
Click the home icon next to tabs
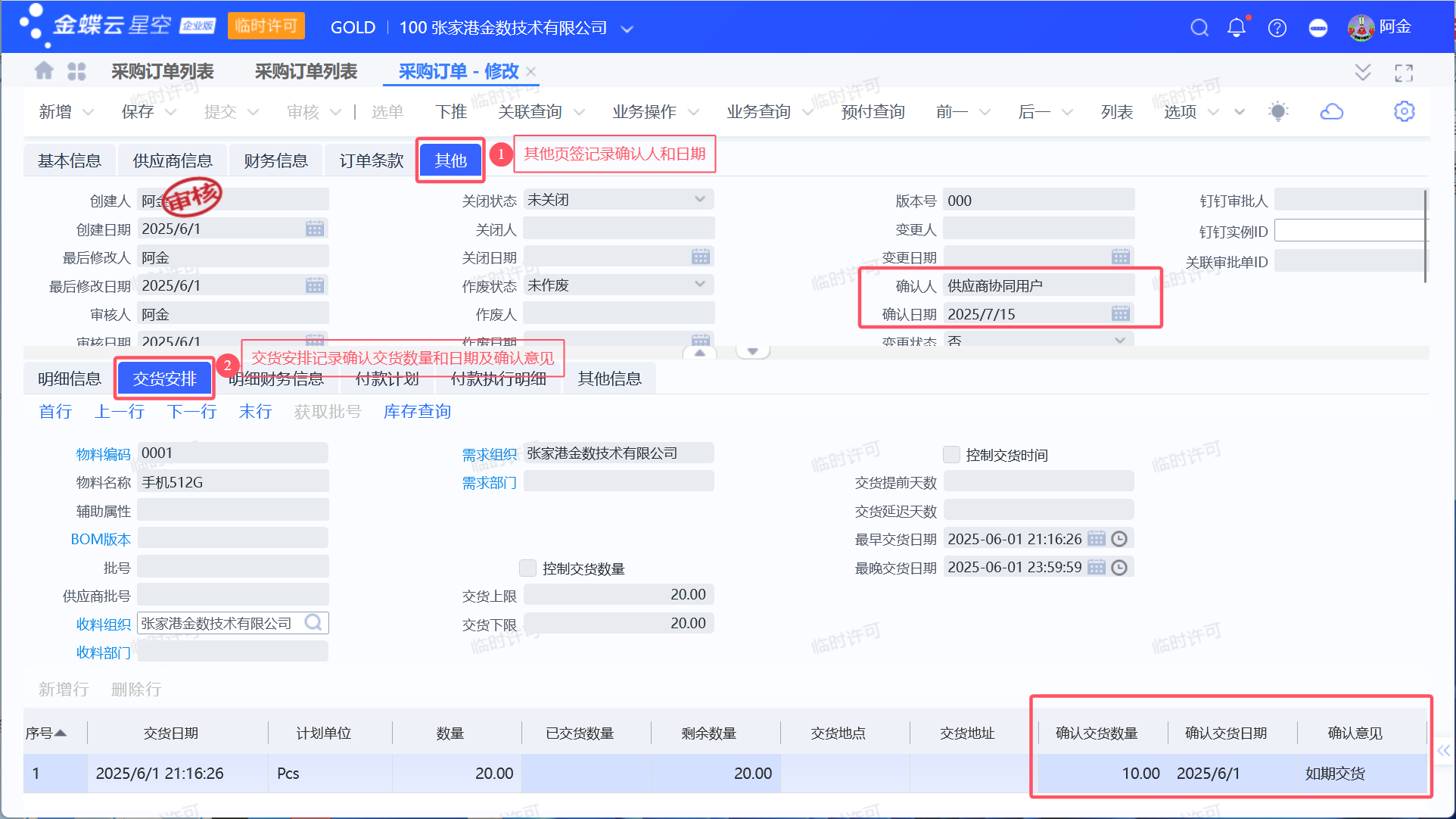tap(44, 70)
